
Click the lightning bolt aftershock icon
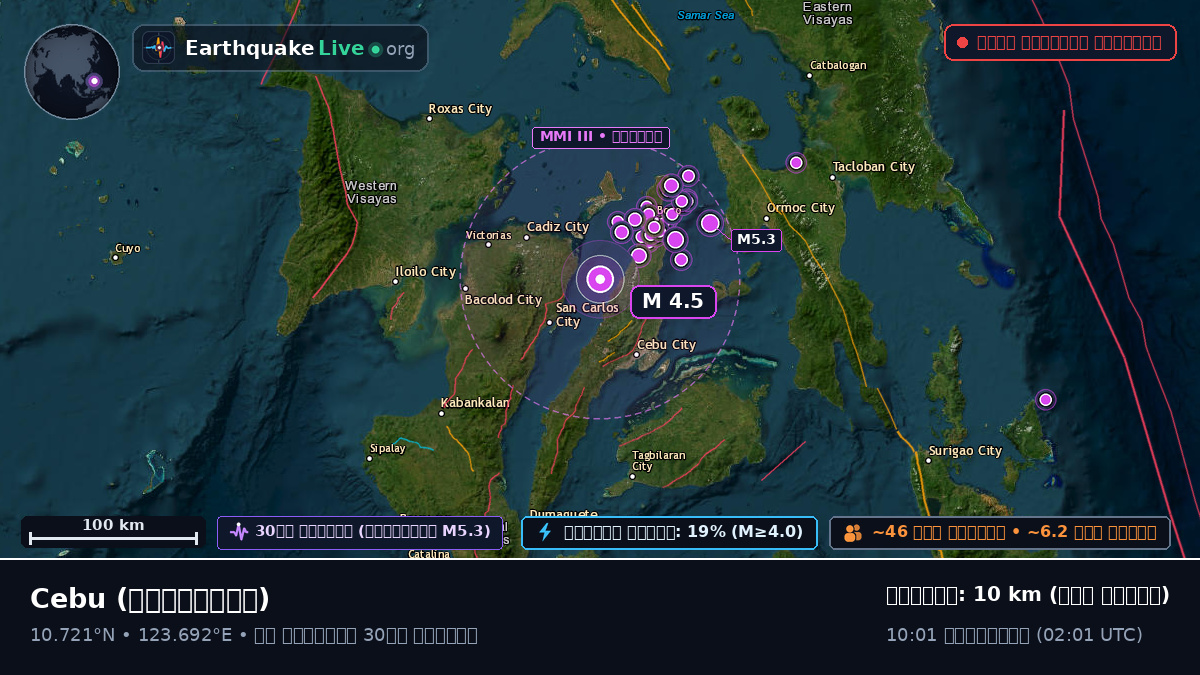tap(545, 532)
